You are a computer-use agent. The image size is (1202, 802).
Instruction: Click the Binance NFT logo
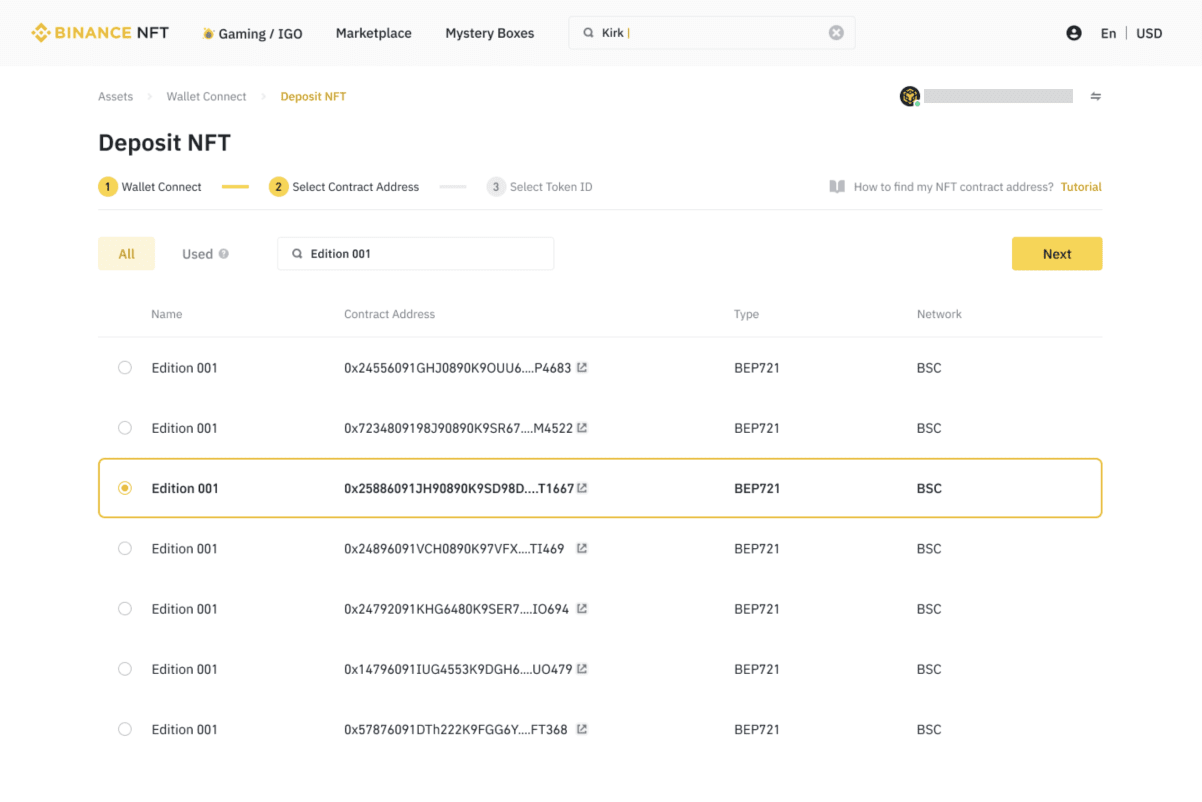click(100, 33)
